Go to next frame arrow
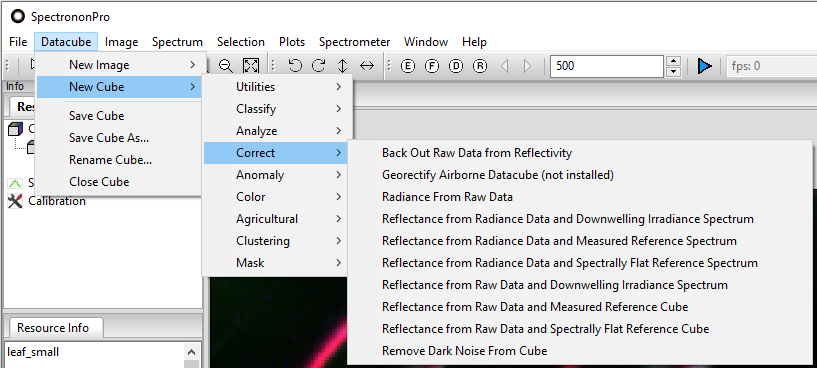The width and height of the screenshot is (817, 368). 527,66
